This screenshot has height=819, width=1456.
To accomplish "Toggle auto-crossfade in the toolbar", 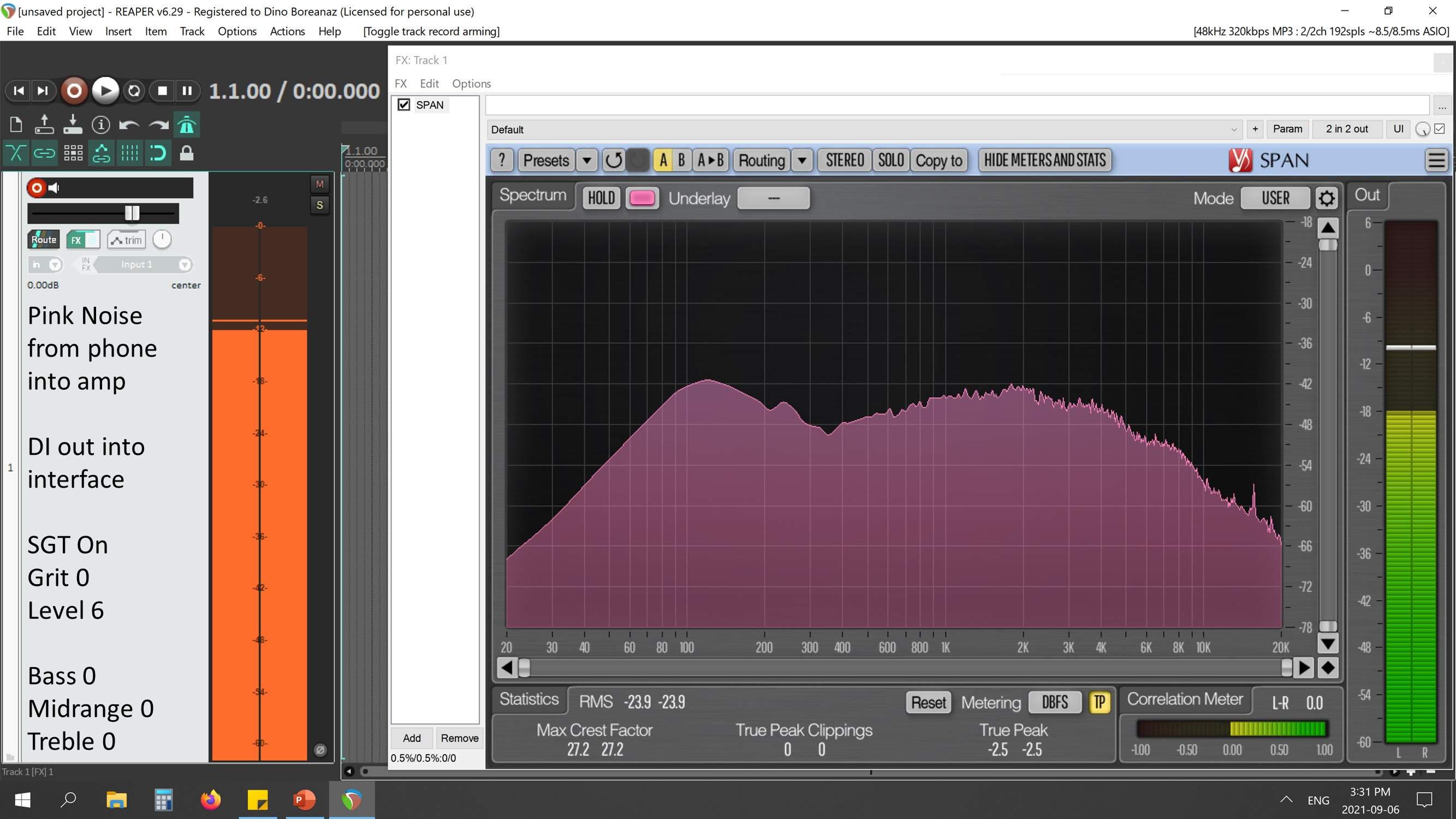I will click(16, 153).
